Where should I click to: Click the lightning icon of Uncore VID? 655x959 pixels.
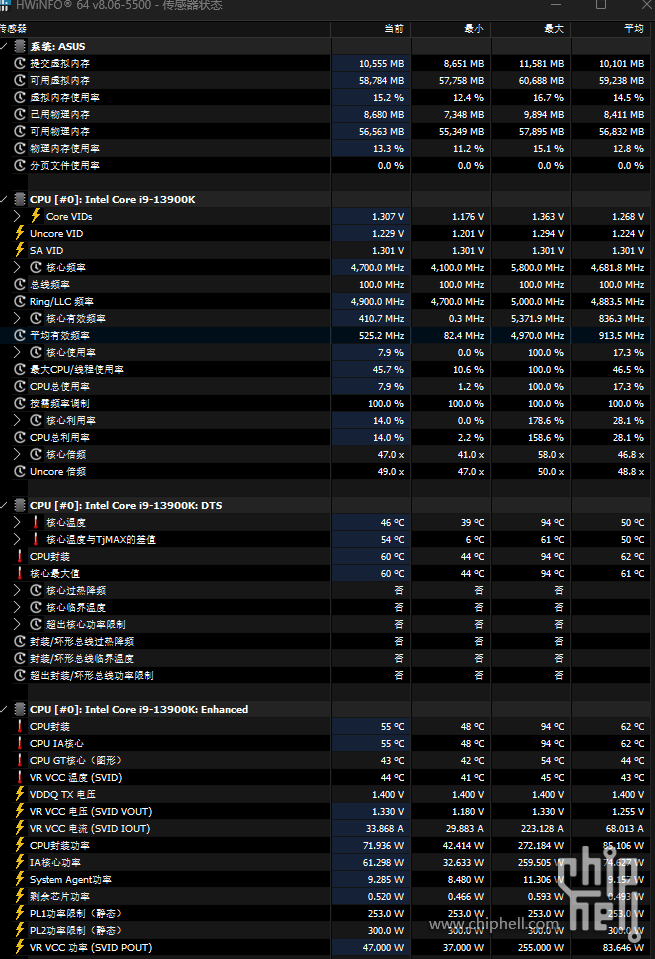point(20,233)
